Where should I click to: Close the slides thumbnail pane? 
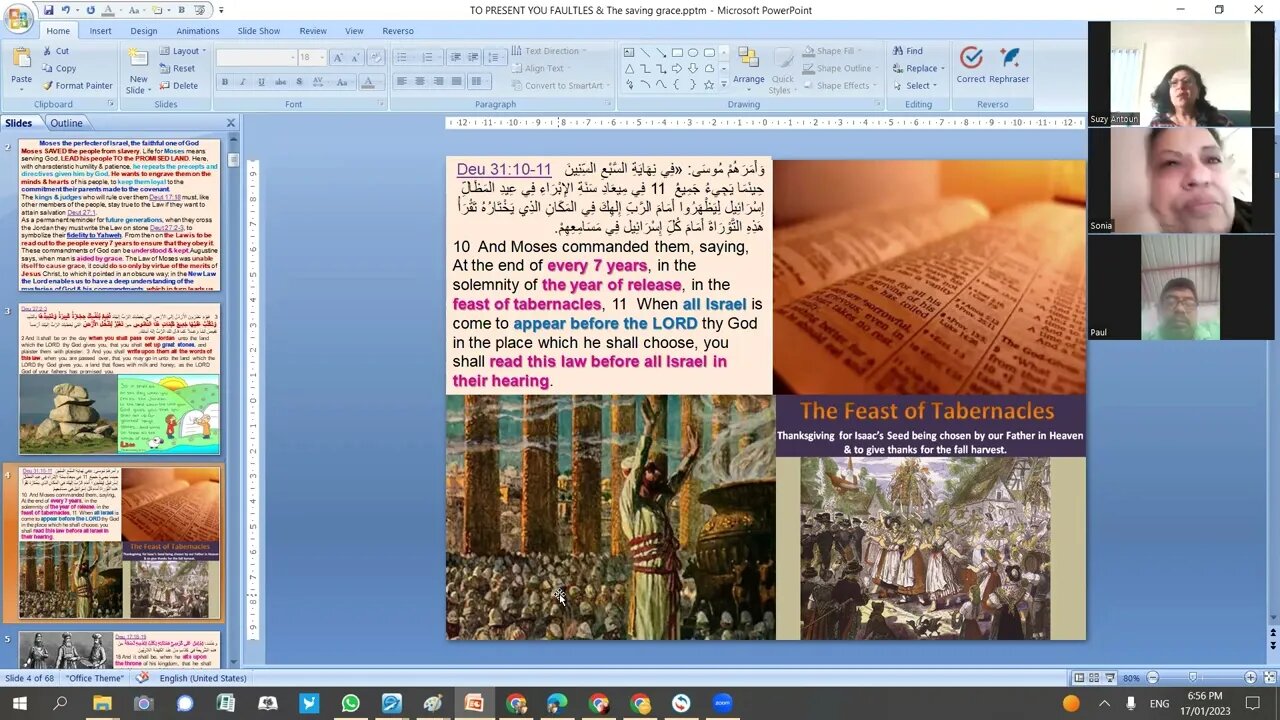[231, 123]
